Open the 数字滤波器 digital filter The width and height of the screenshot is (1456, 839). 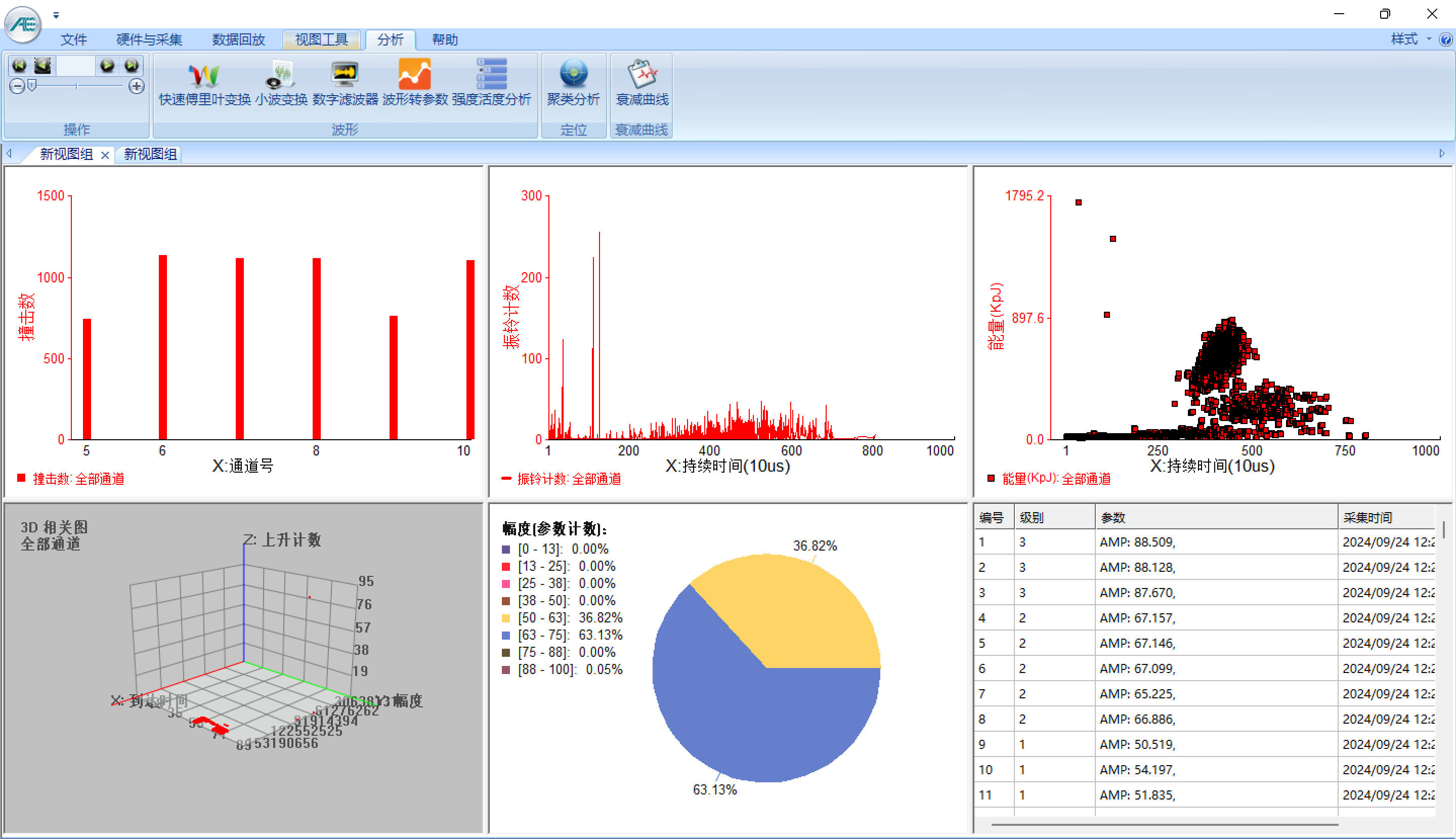point(345,82)
